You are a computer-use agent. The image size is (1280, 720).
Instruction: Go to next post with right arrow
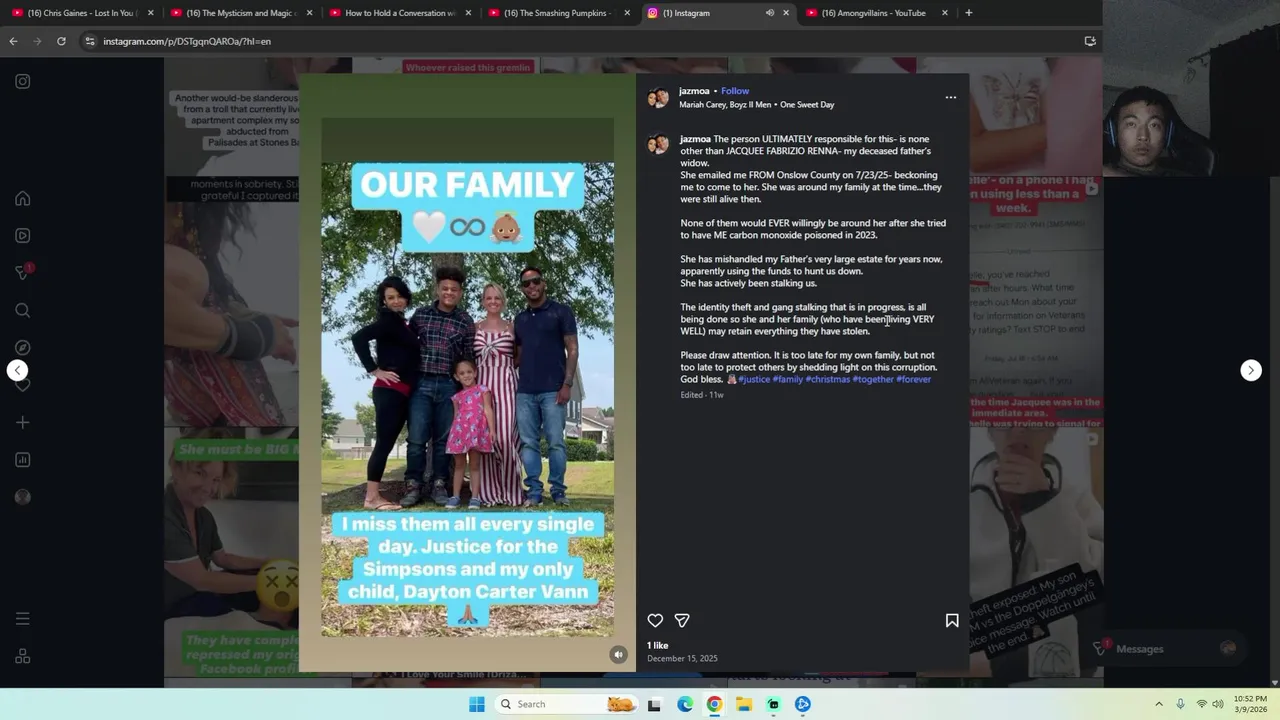pos(1251,370)
